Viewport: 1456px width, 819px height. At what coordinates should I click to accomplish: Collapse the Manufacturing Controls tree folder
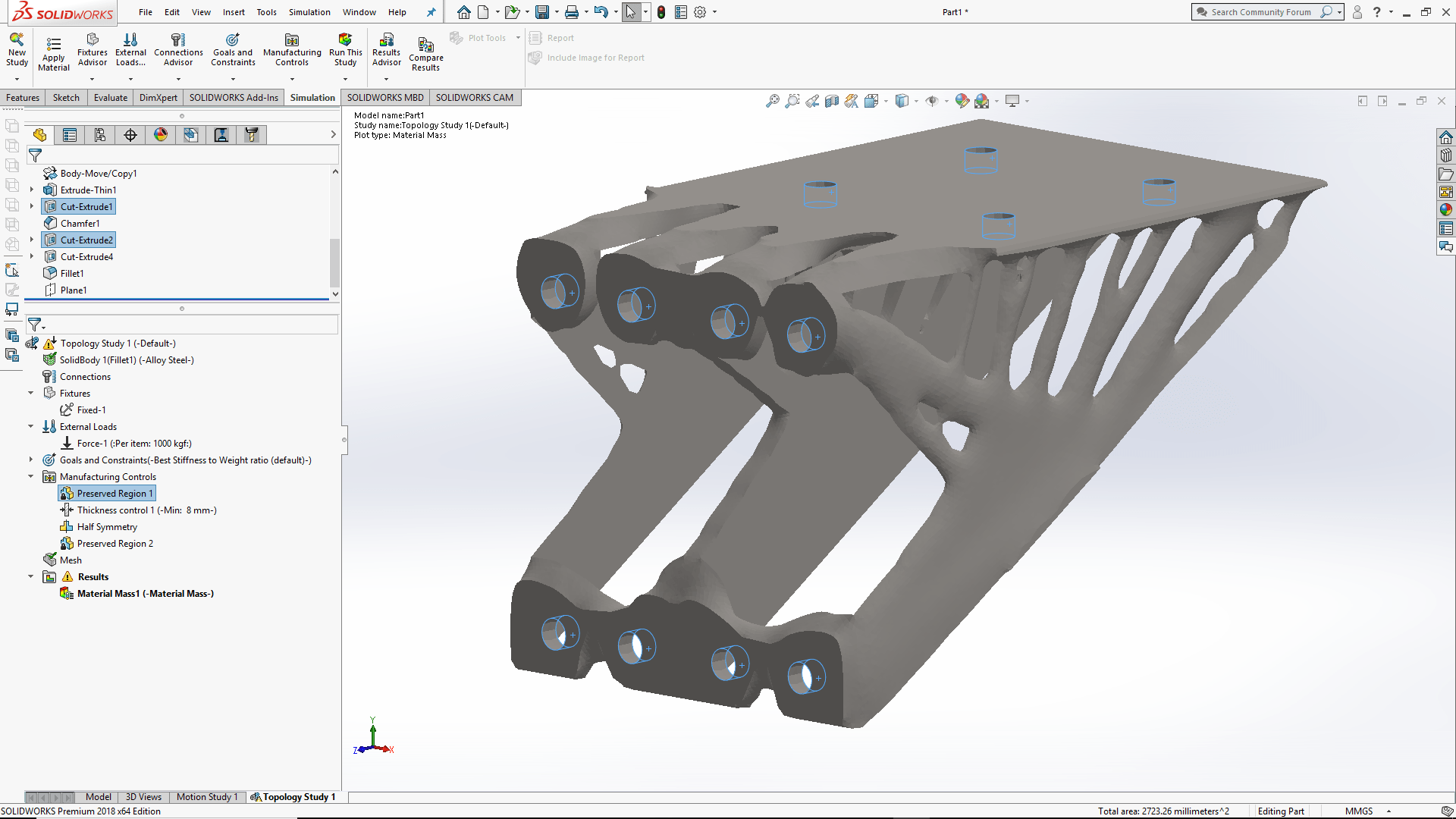tap(31, 477)
